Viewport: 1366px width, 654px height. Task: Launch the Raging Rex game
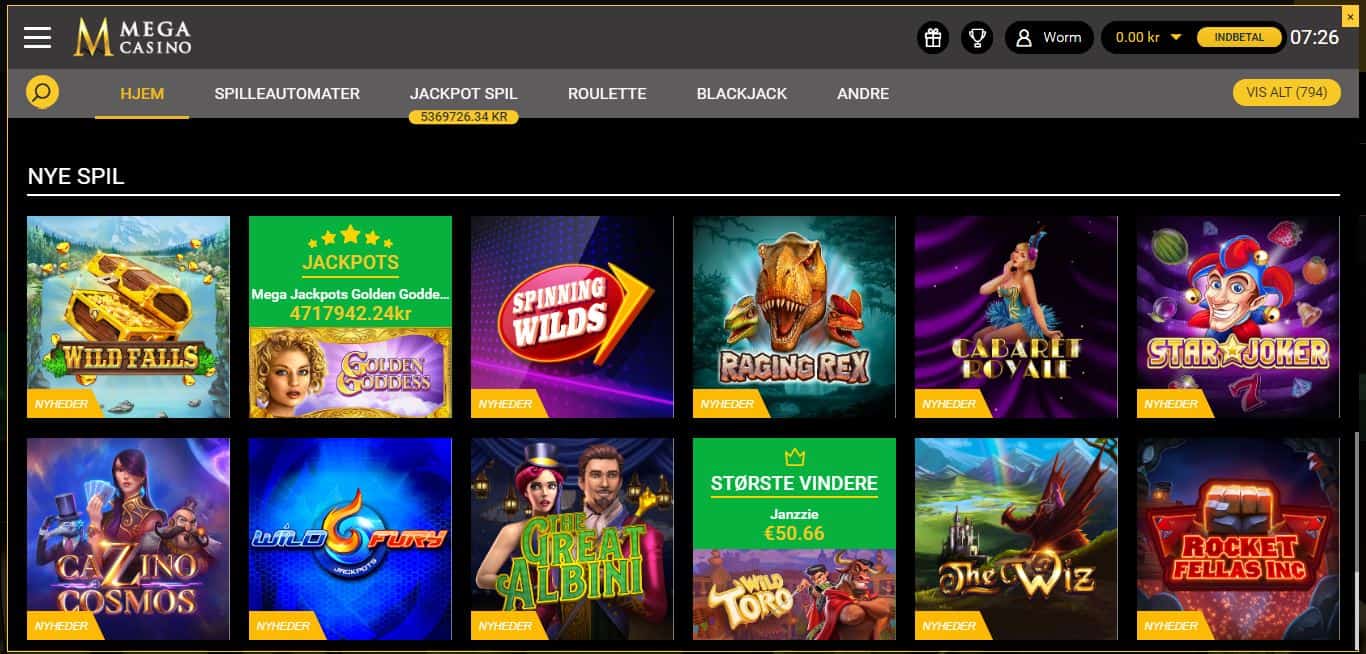[x=794, y=317]
